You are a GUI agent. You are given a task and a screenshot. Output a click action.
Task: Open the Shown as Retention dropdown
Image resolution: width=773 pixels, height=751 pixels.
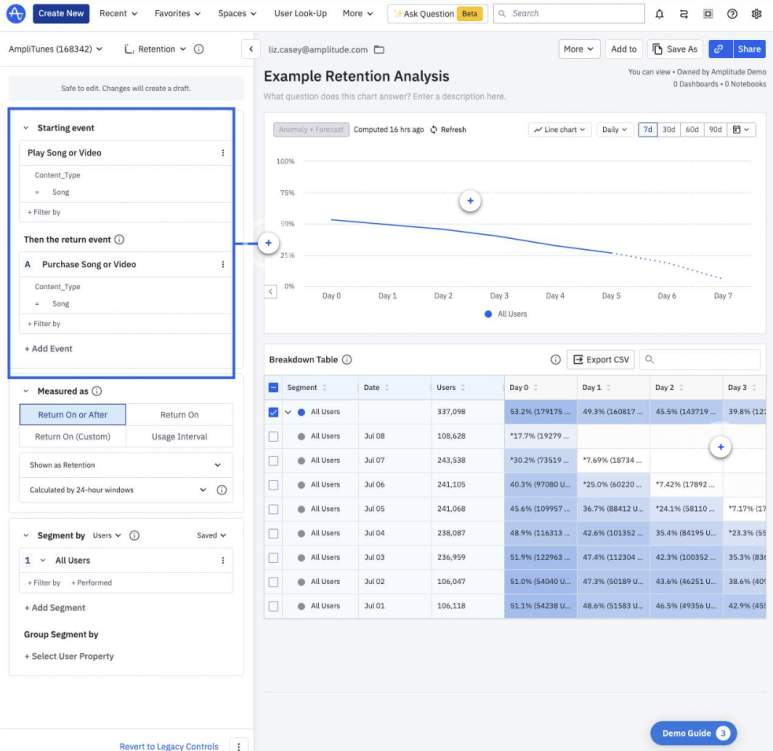126,465
